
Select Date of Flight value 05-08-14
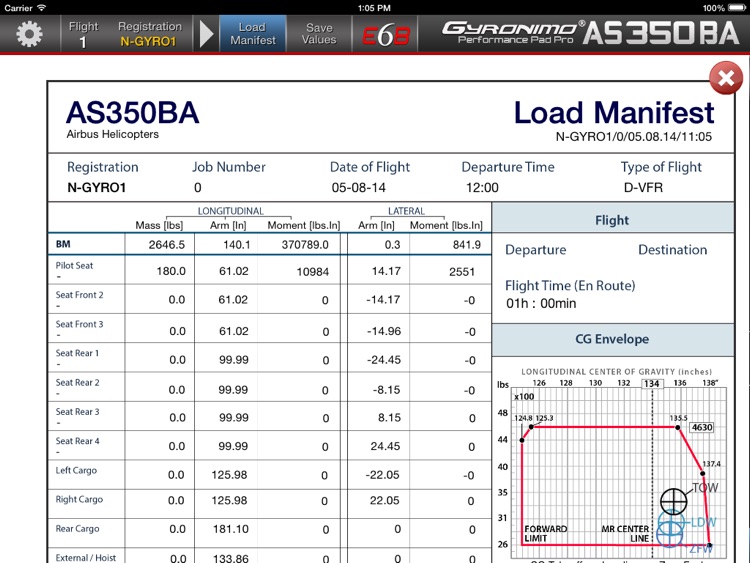pyautogui.click(x=358, y=188)
